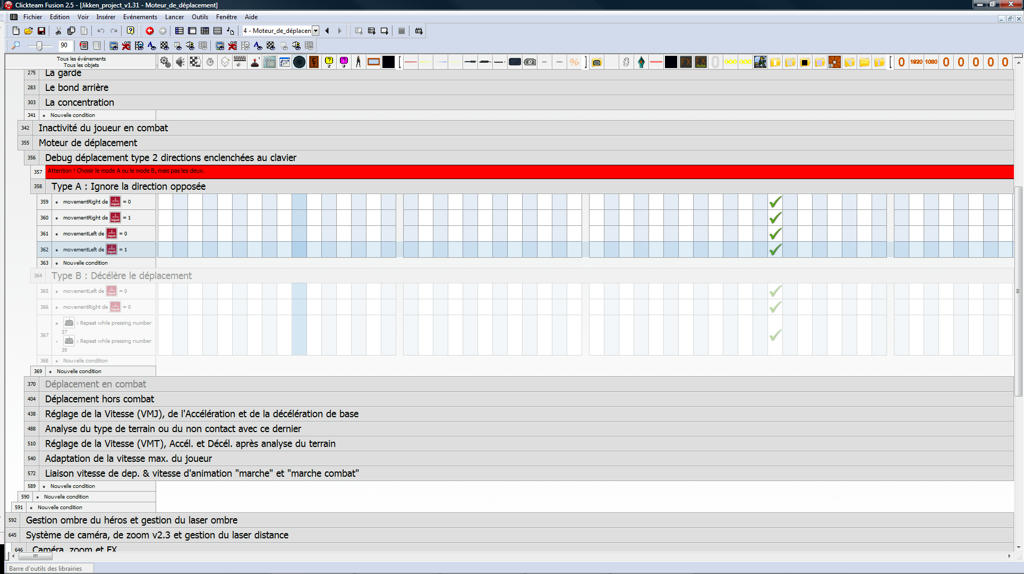Click 'Tous les événements' header label

pos(81,59)
